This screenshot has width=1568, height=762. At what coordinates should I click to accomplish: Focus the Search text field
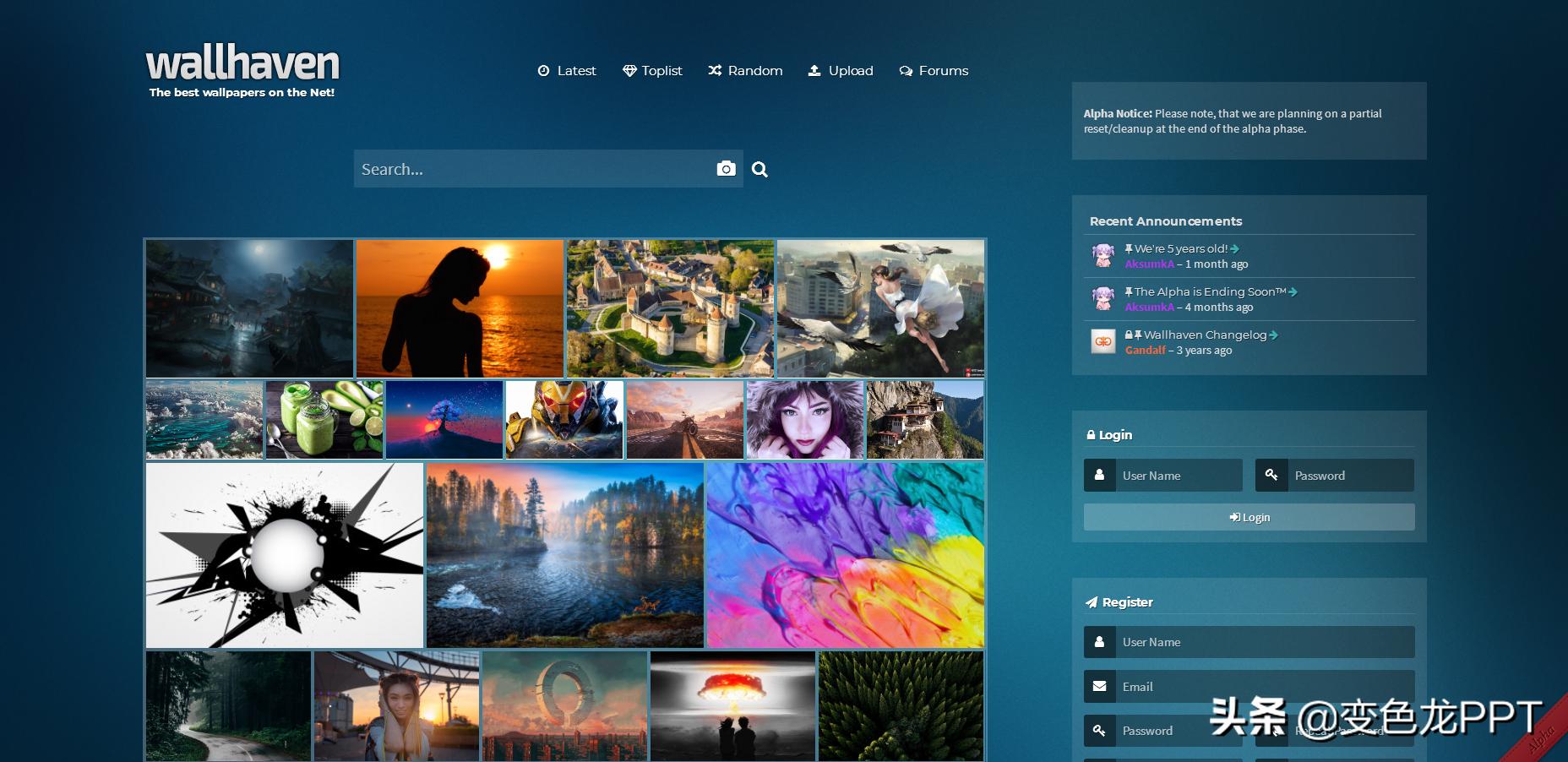[x=532, y=169]
